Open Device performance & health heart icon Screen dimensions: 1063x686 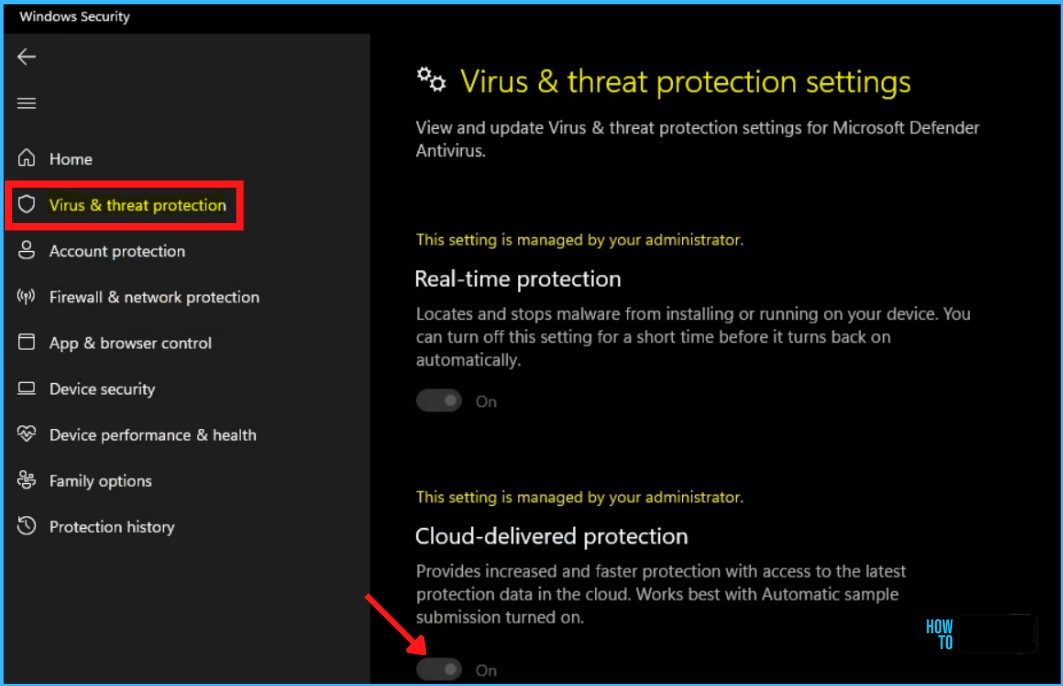pyautogui.click(x=27, y=435)
